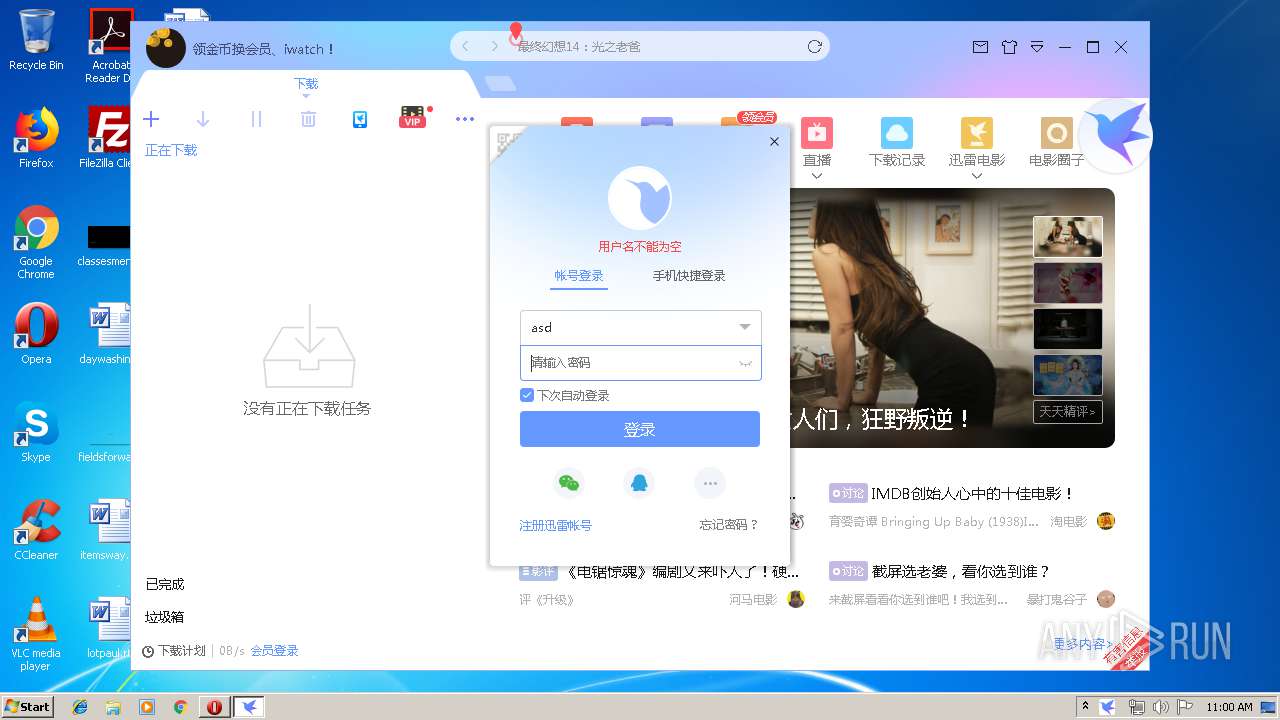Click the refresh icon in the search bar
The height and width of the screenshot is (720, 1280).
[815, 46]
